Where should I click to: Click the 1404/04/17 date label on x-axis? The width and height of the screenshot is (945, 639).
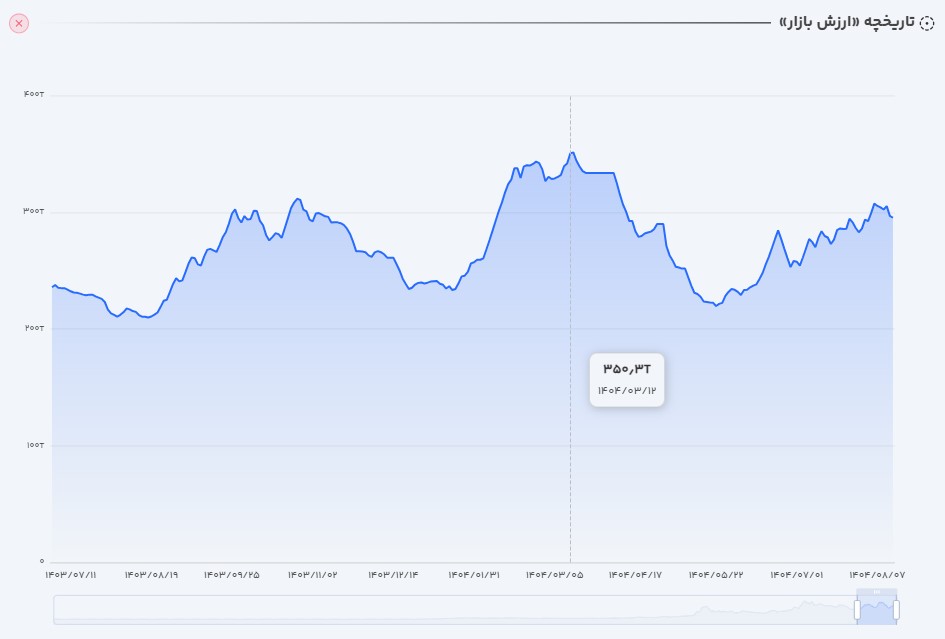635,575
